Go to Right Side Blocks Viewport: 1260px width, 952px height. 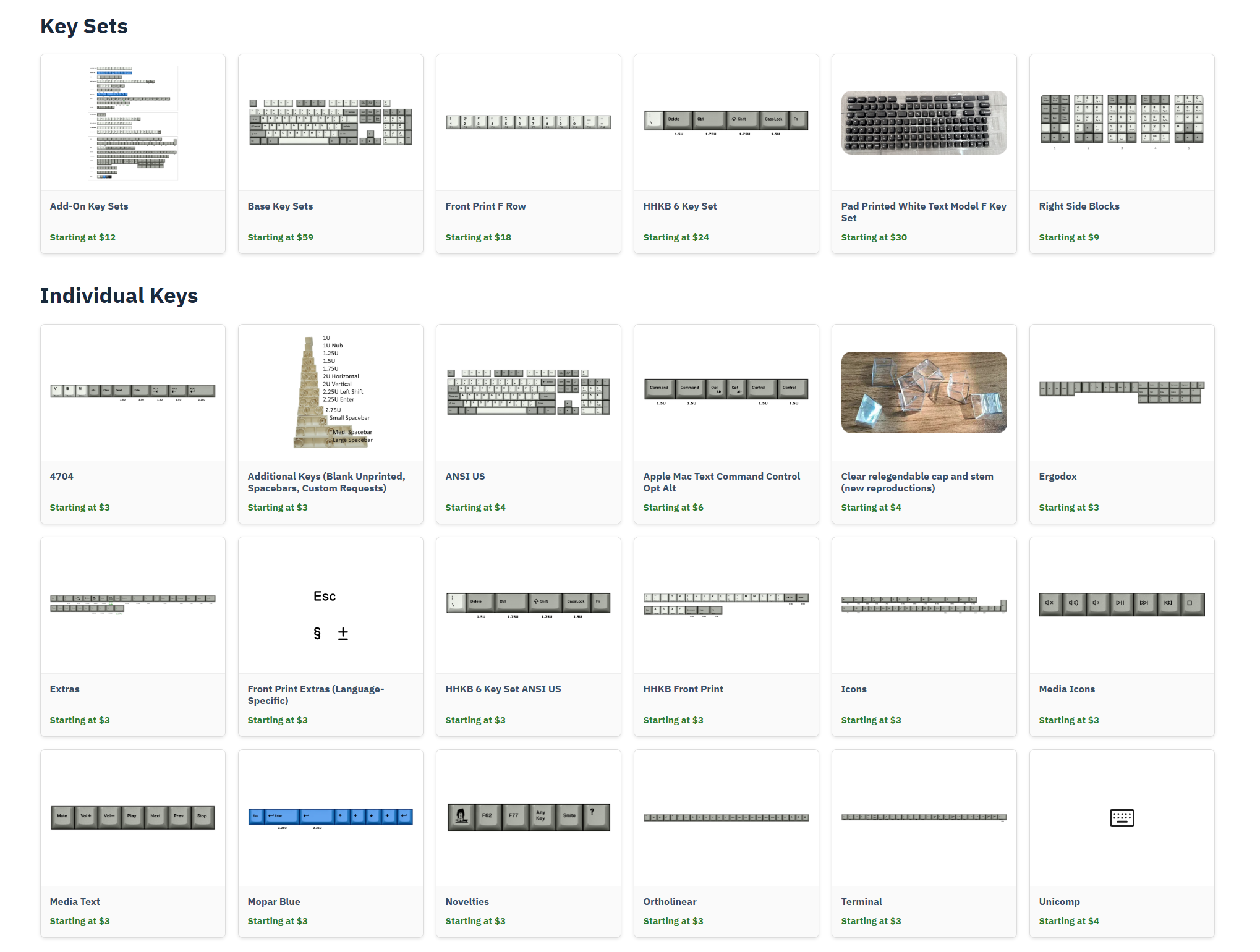(x=1079, y=206)
